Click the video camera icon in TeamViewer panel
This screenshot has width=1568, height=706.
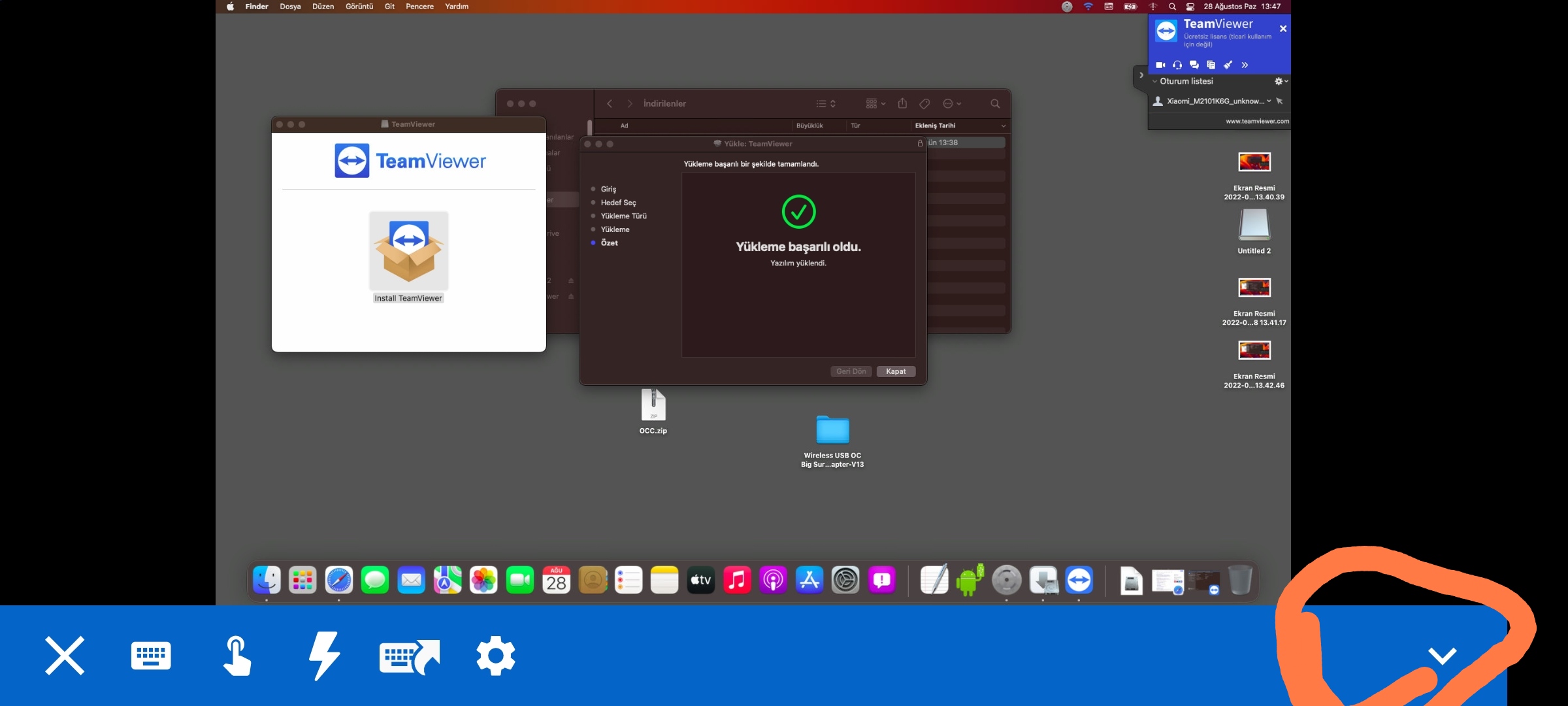[x=1160, y=65]
